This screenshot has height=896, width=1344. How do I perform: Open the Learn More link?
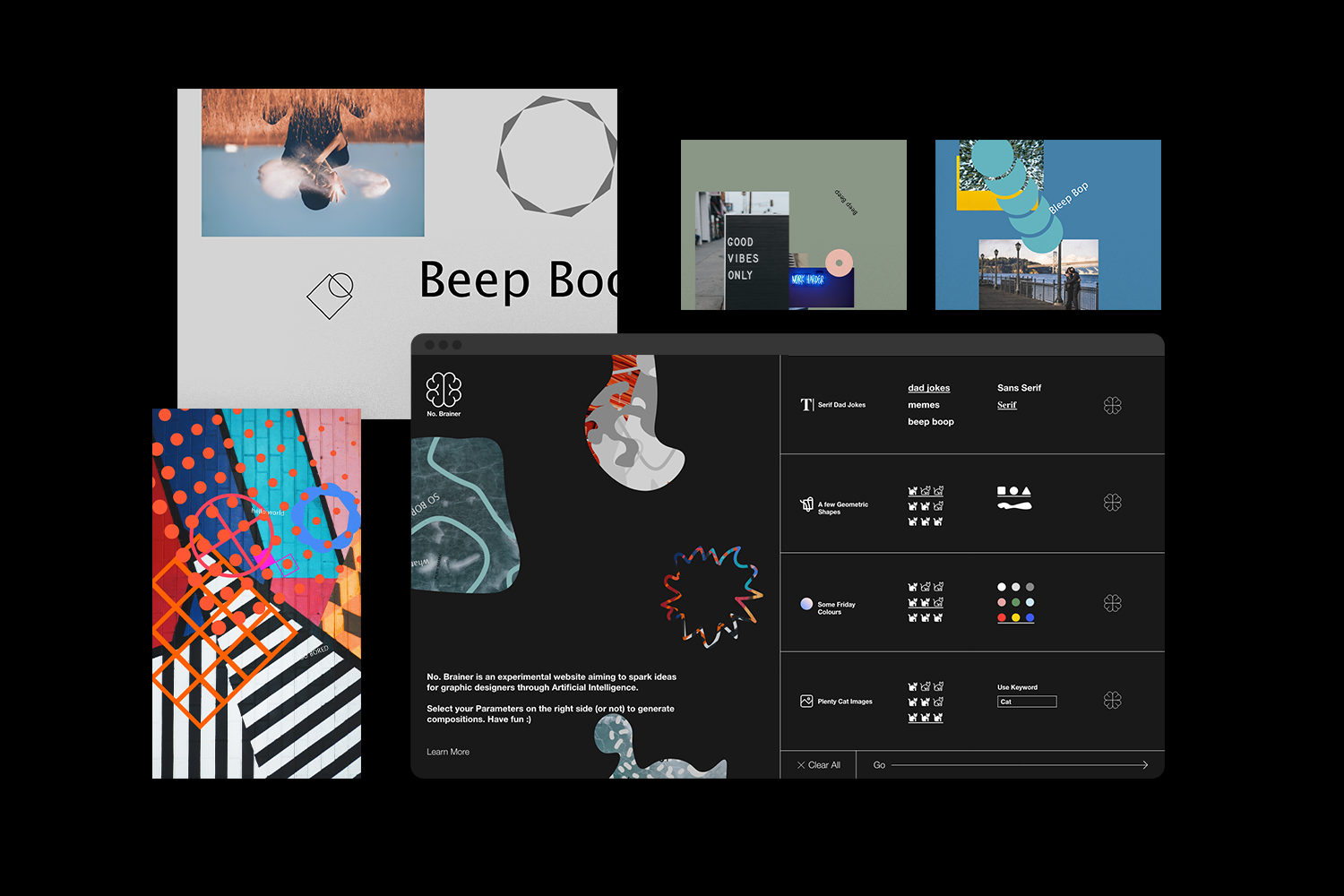[x=448, y=752]
